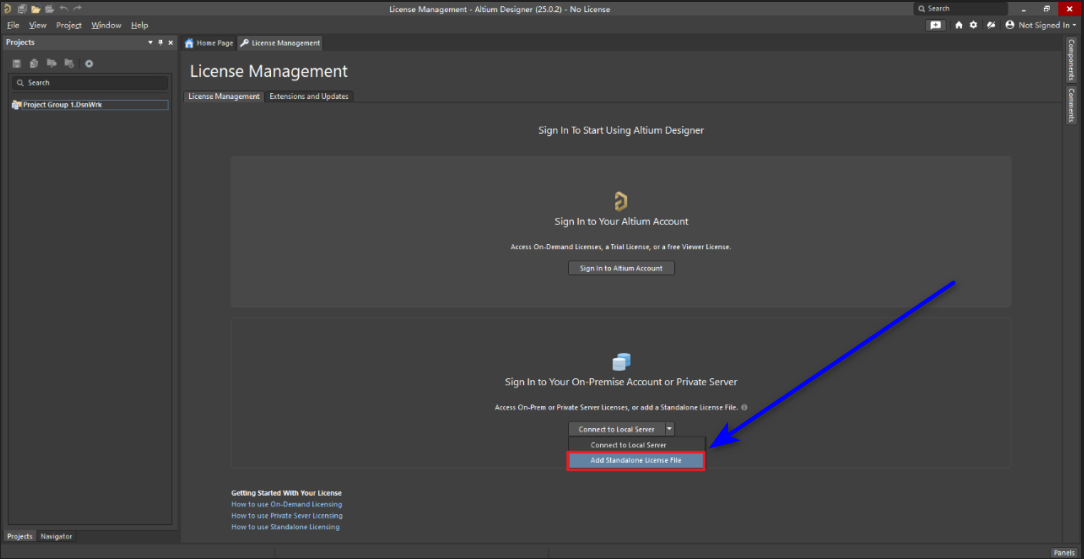The width and height of the screenshot is (1084, 559).
Task: Select the License Management sub-tab
Action: tap(224, 97)
